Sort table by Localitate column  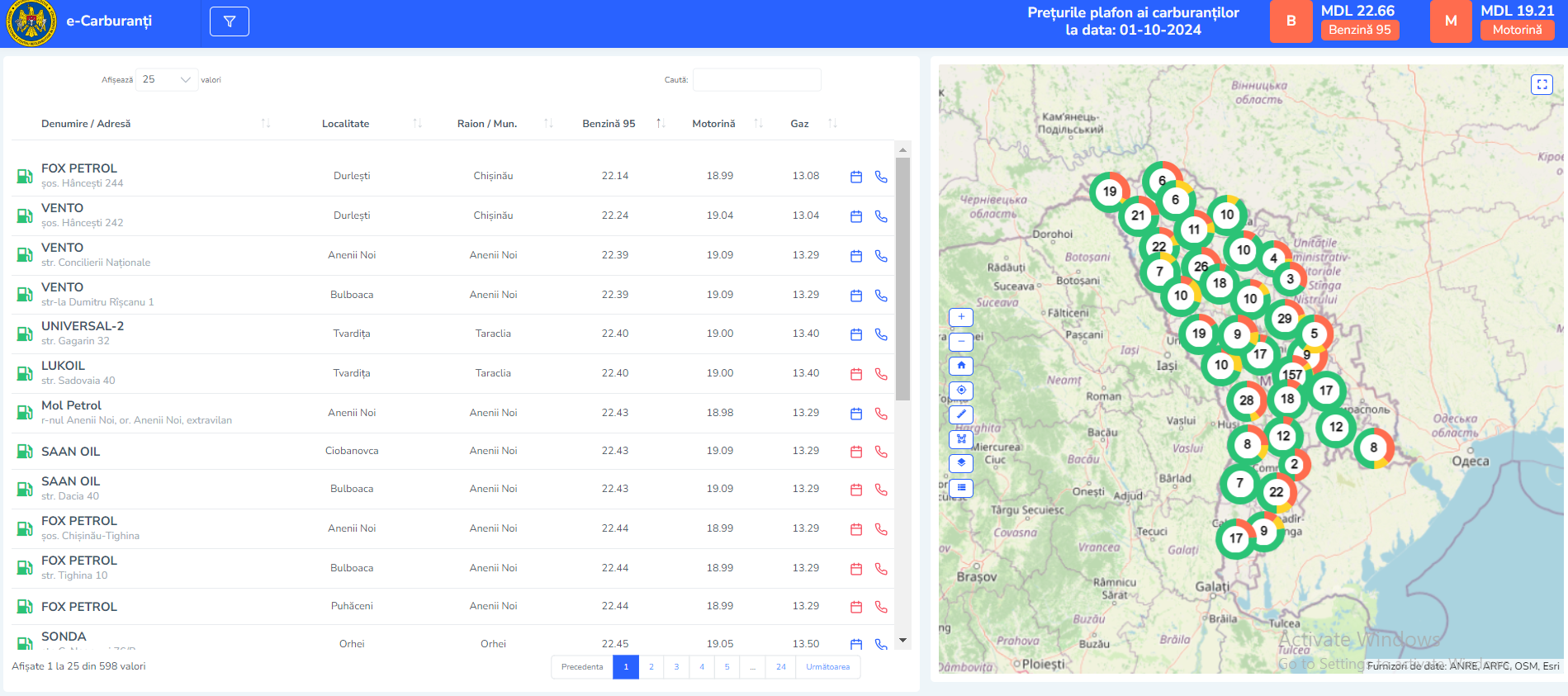point(417,123)
